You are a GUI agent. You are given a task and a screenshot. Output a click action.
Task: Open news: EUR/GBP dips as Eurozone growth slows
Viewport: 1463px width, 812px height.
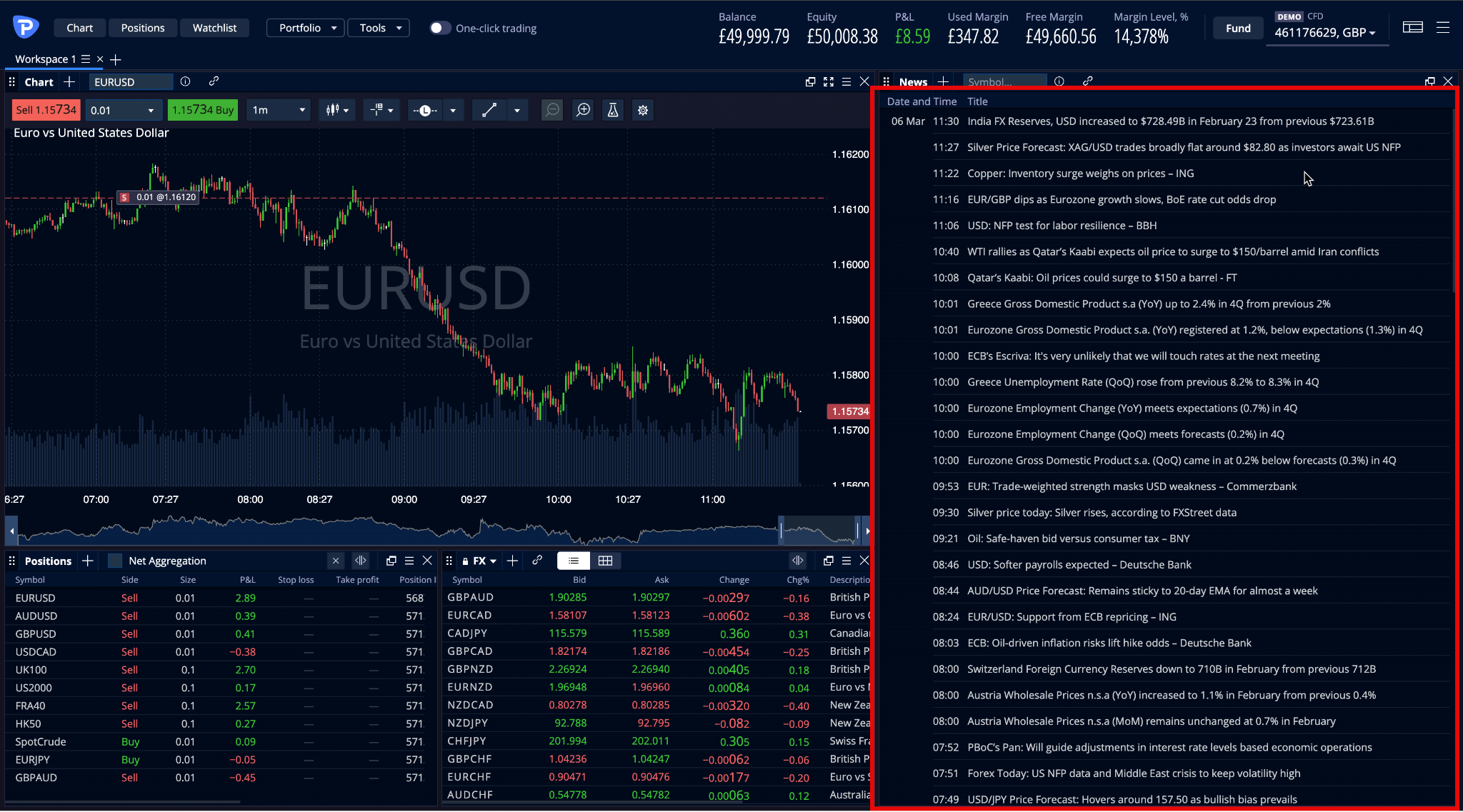(1122, 199)
